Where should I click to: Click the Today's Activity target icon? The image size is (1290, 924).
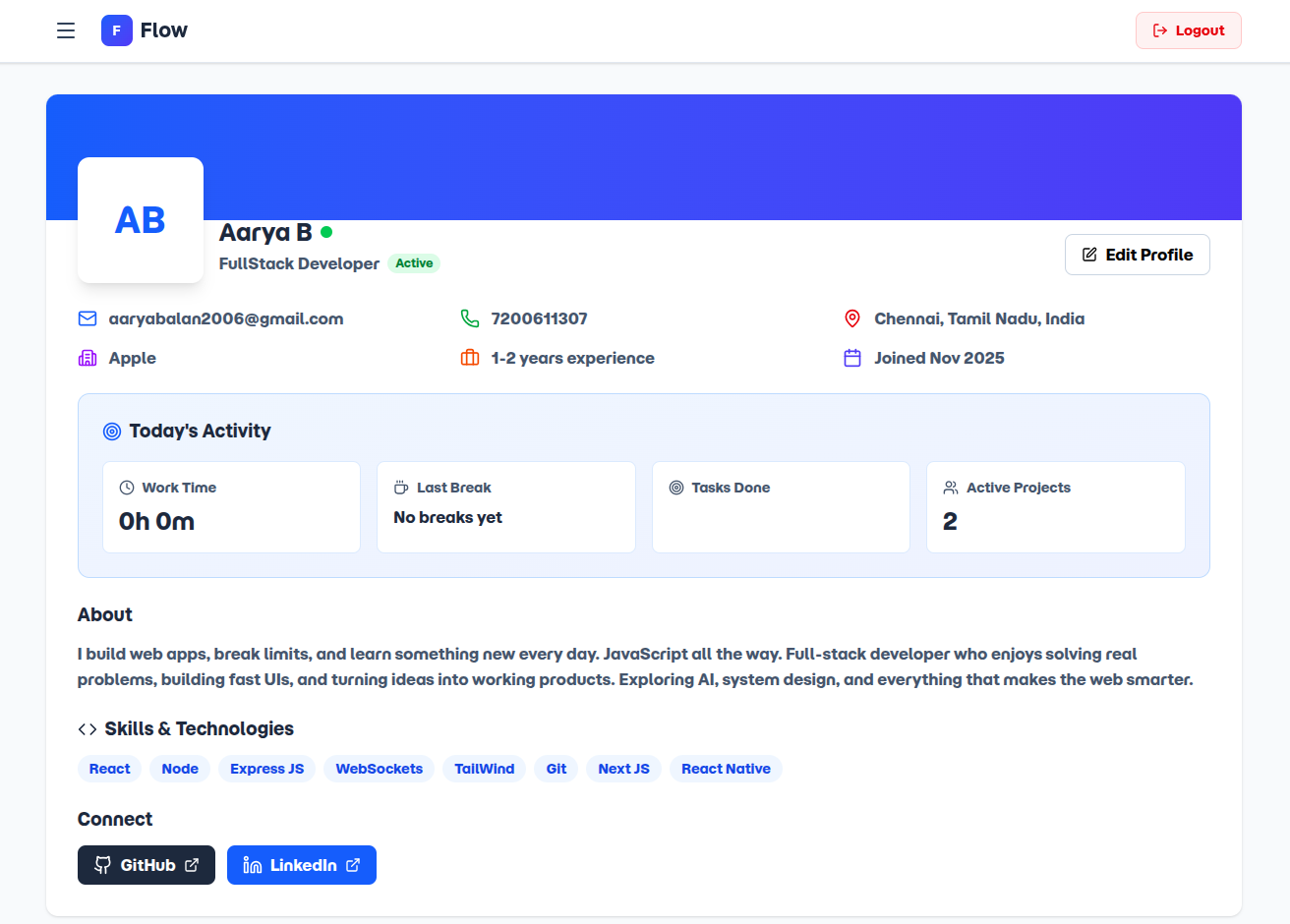[x=112, y=432]
